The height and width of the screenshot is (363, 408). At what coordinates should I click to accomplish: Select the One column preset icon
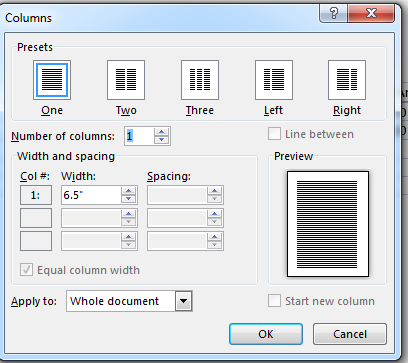(x=52, y=80)
